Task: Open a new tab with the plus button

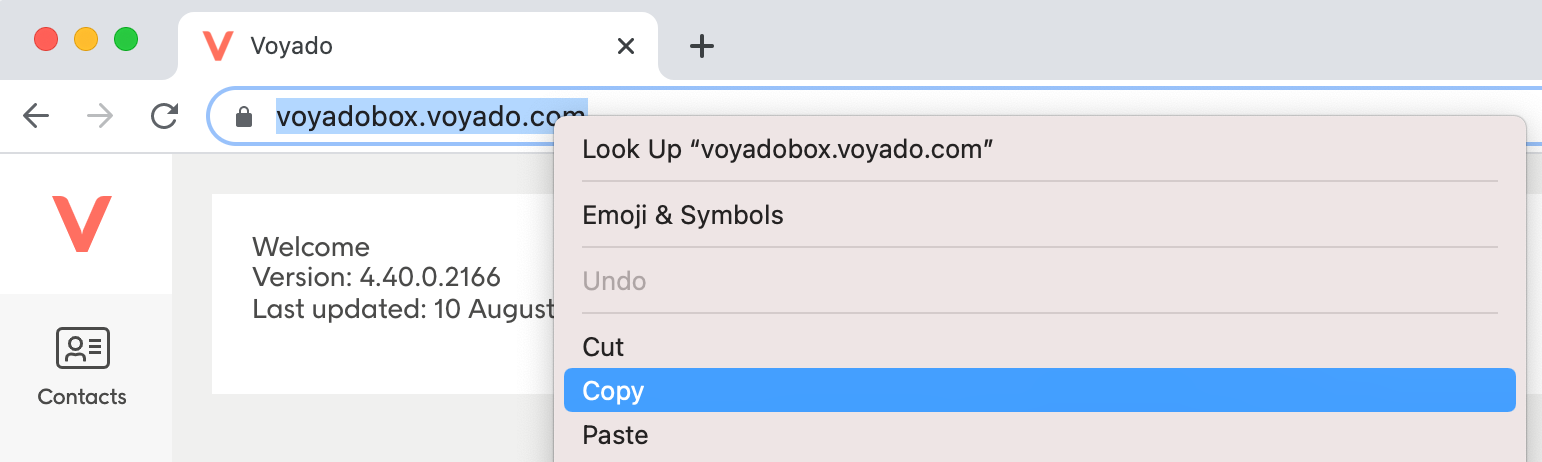Action: coord(703,46)
